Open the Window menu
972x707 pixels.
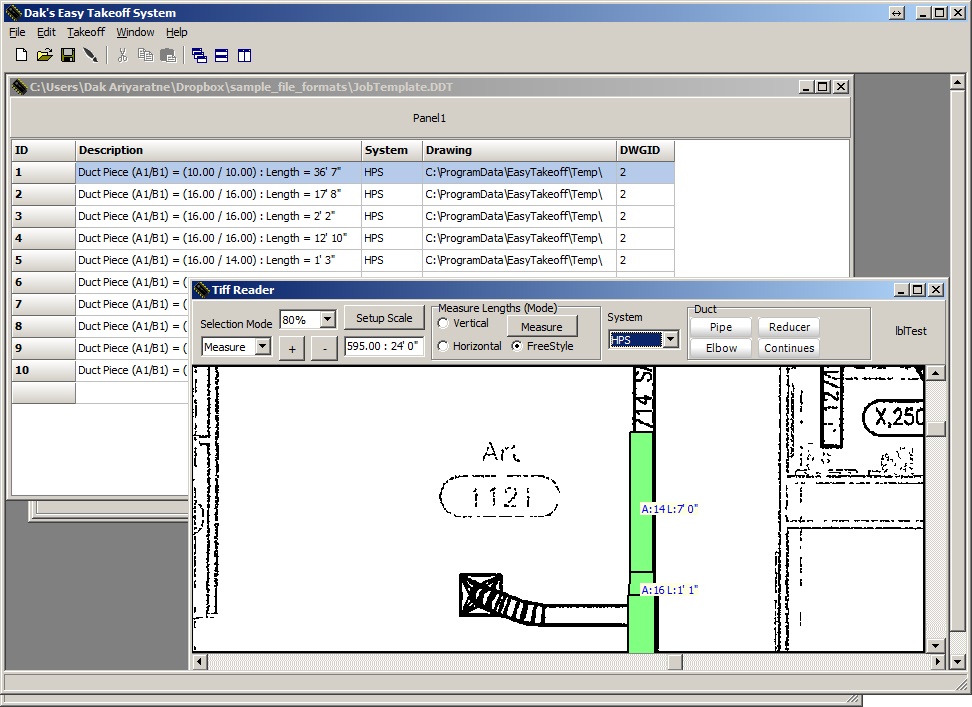[135, 32]
